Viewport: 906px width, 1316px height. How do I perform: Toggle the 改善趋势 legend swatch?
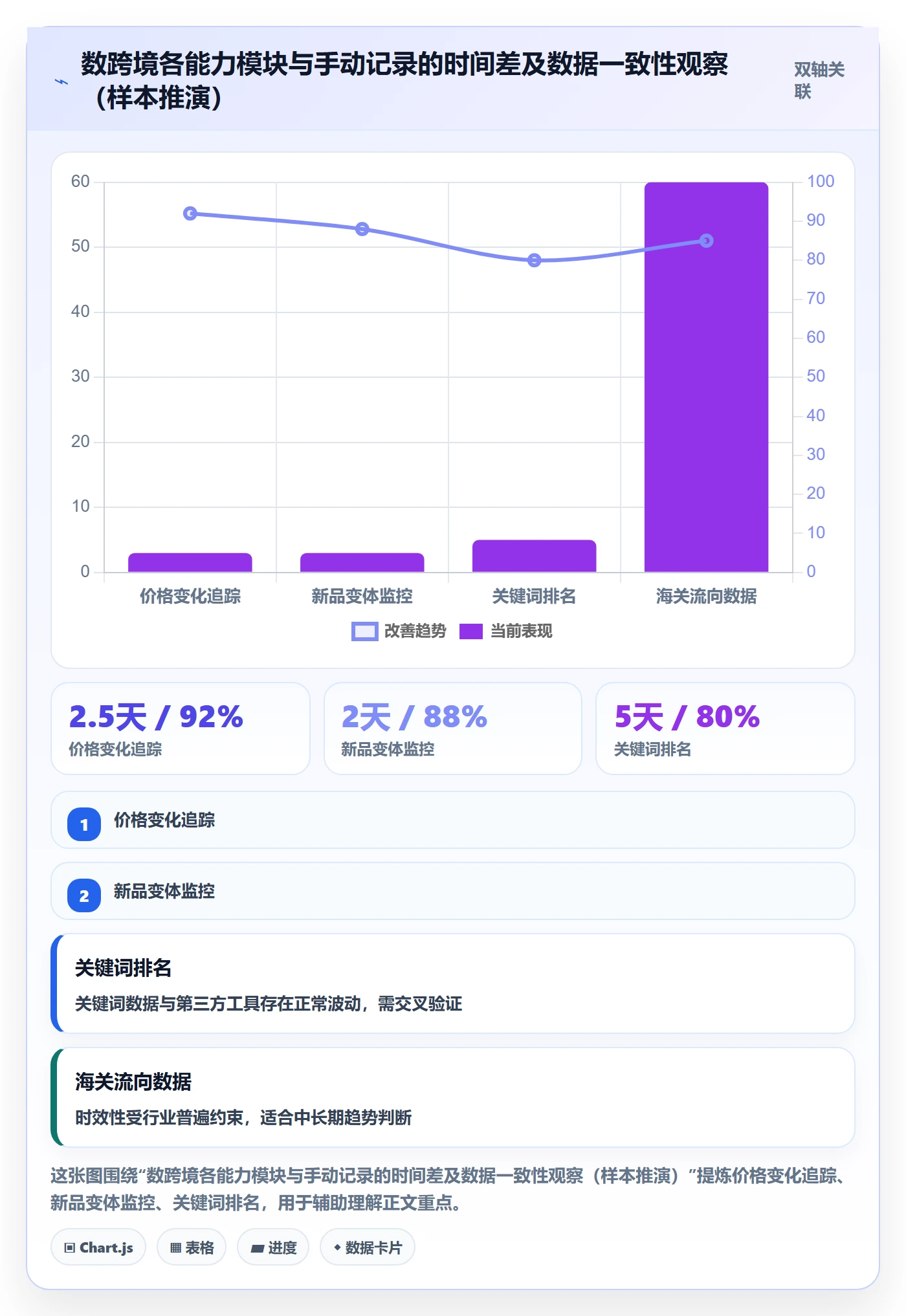364,631
